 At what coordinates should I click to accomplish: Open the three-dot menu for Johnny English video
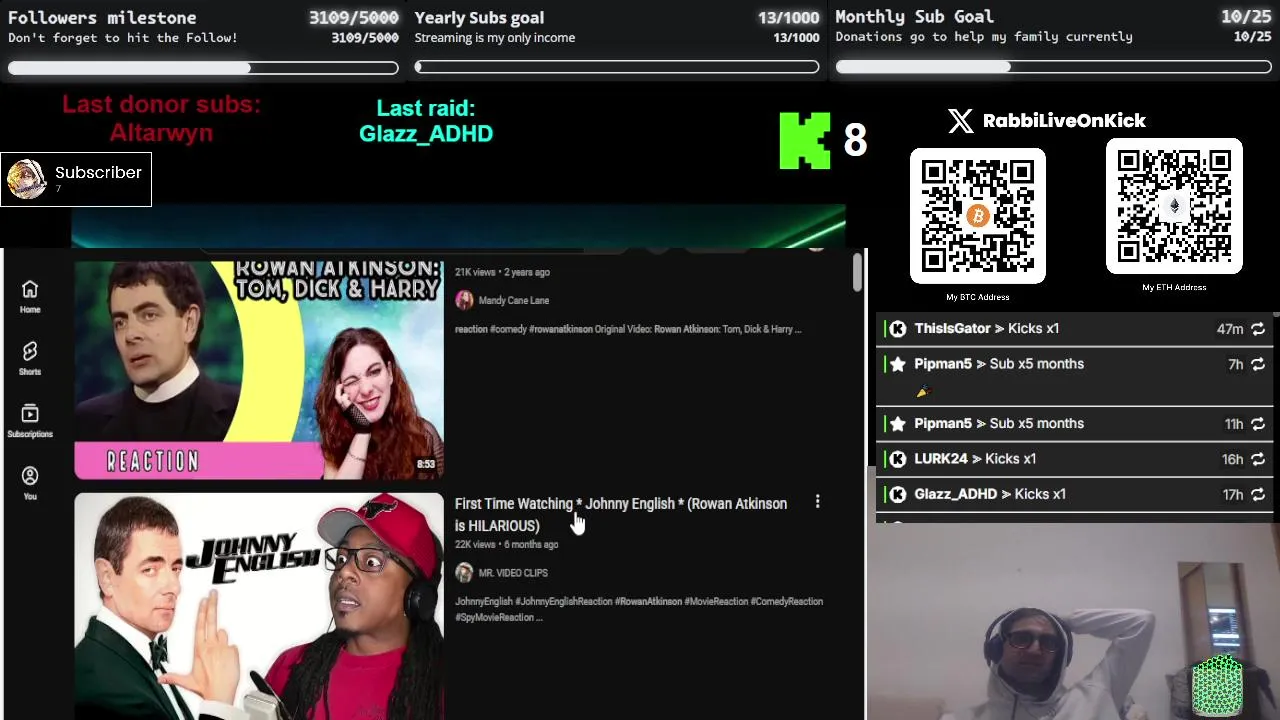click(817, 502)
